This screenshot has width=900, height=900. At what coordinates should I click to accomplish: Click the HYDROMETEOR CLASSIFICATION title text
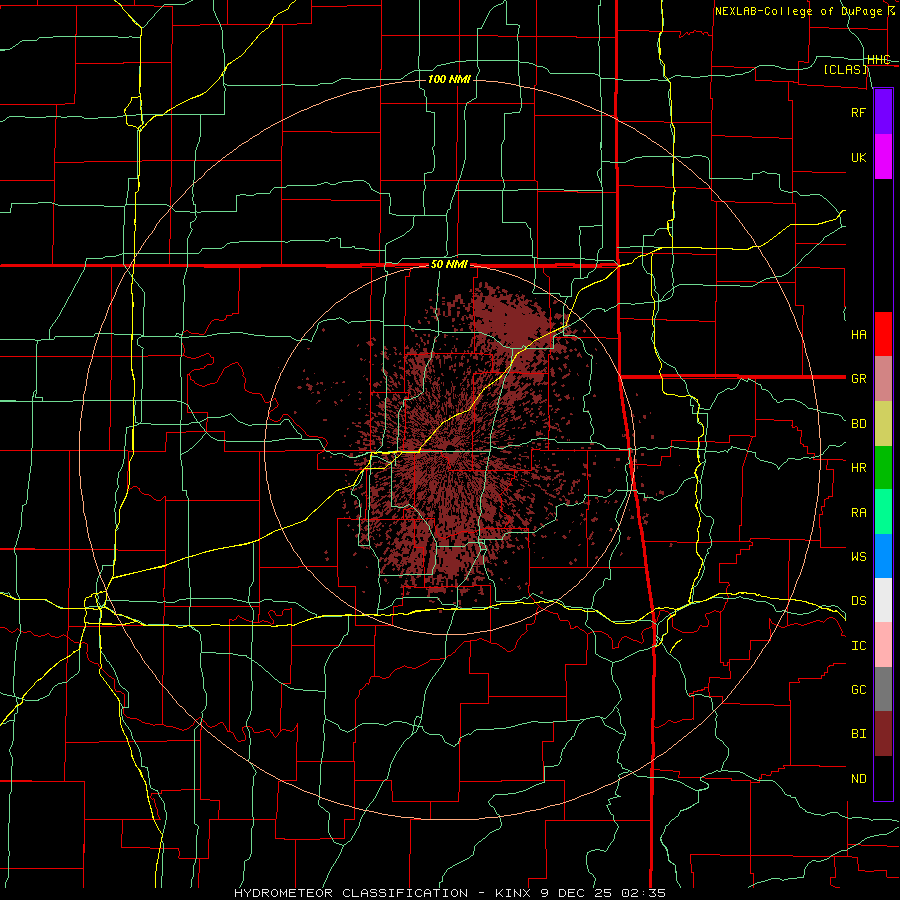[x=351, y=893]
